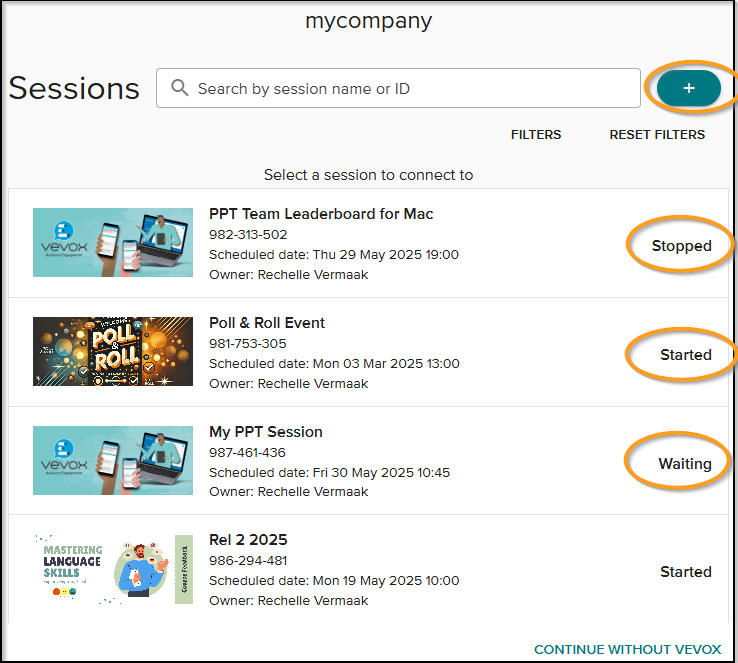
Task: Click the Waiting status label
Action: 685,464
